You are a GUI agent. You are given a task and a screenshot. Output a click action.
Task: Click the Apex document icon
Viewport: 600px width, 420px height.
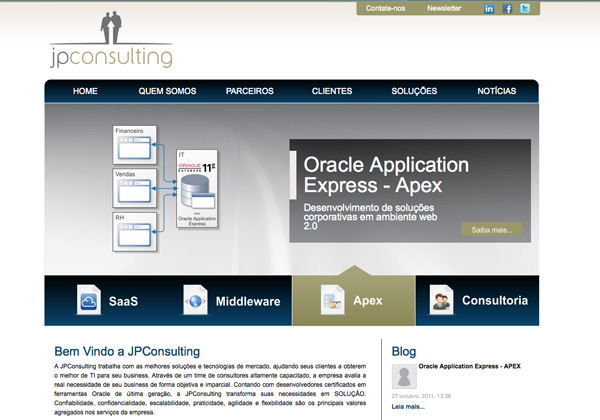click(x=332, y=300)
